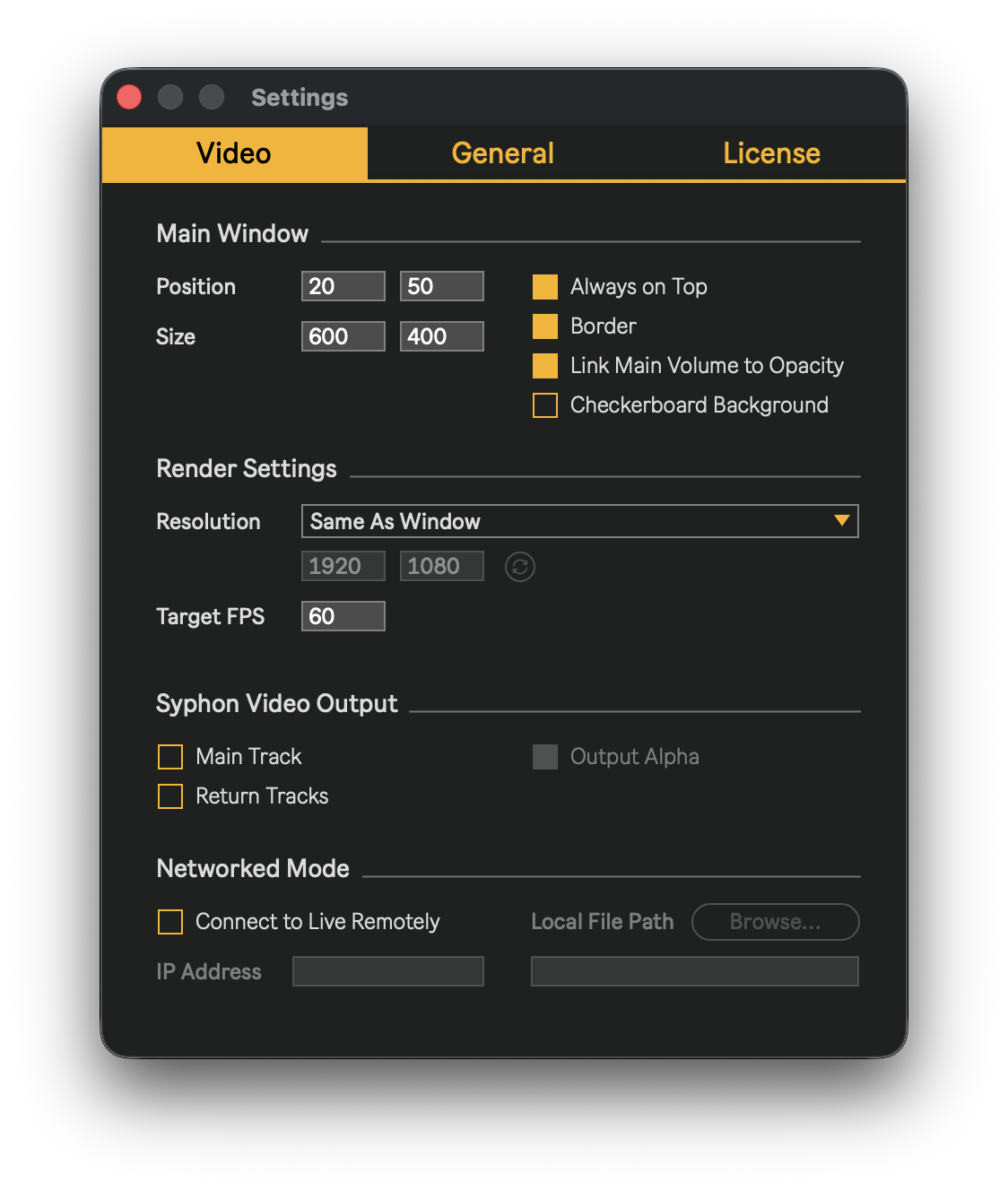Switch to the General tab
1008x1191 pixels.
502,153
